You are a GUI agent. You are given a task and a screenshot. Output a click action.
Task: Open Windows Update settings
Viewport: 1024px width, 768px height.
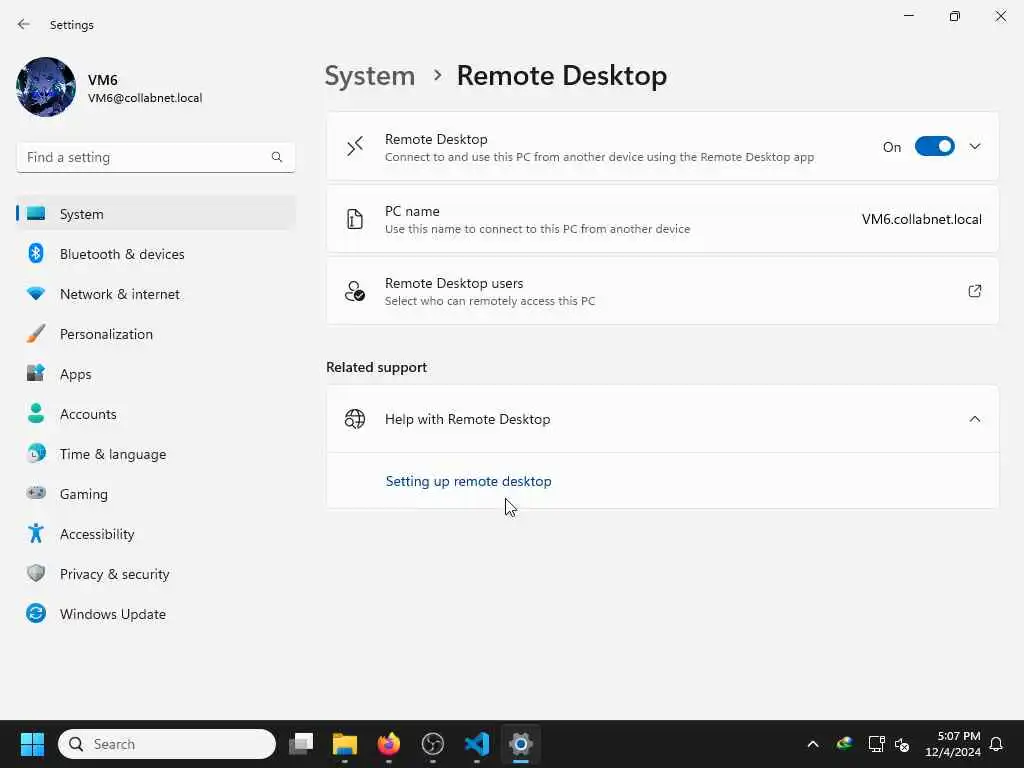point(155,615)
